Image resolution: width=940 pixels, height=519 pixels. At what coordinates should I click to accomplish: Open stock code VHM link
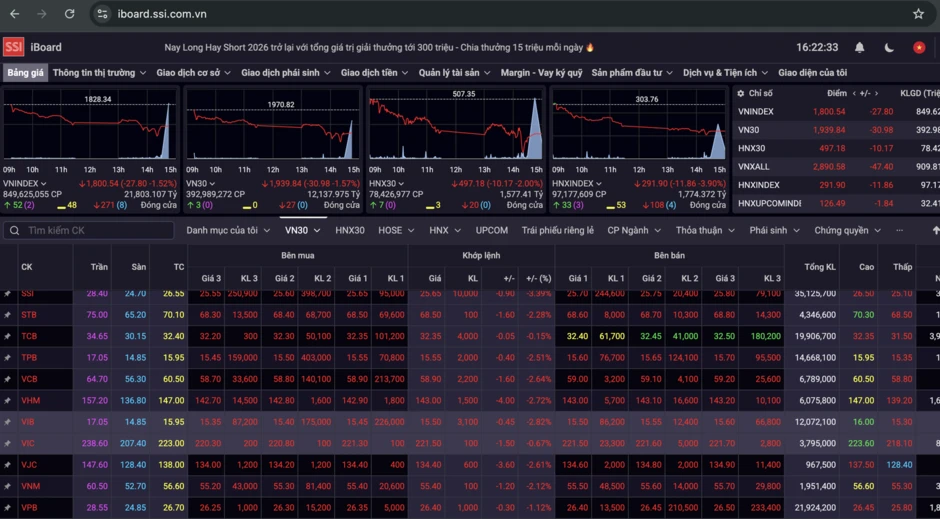[29, 400]
